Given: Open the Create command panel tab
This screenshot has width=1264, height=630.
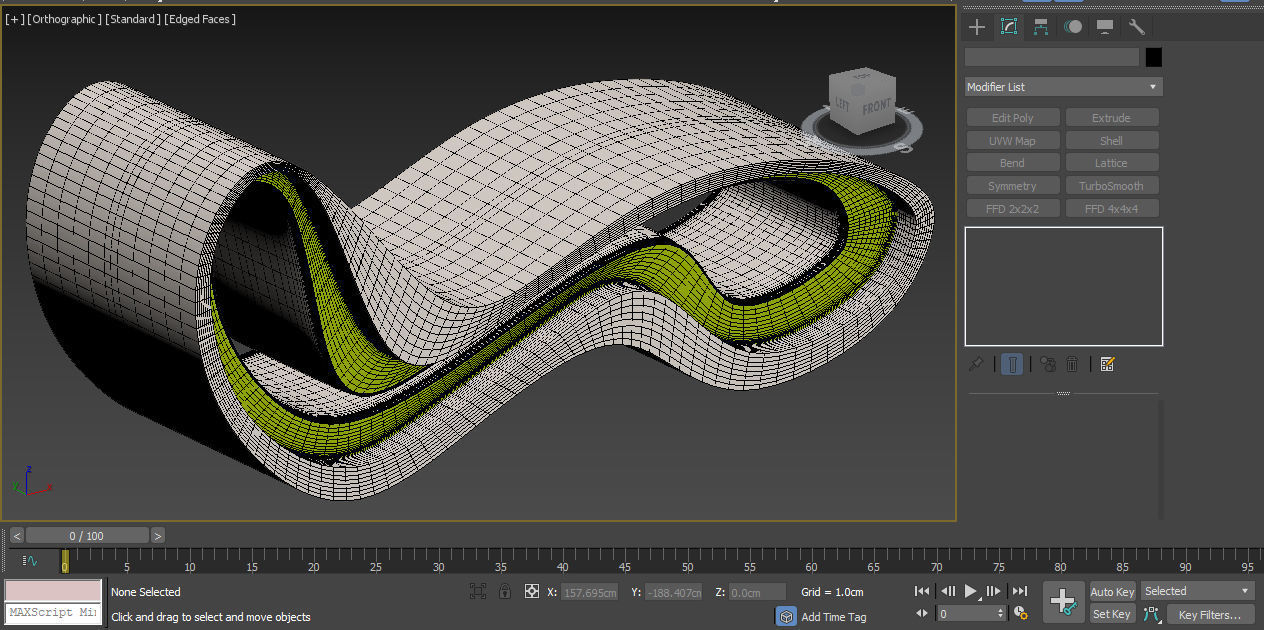Looking at the screenshot, I should (977, 27).
